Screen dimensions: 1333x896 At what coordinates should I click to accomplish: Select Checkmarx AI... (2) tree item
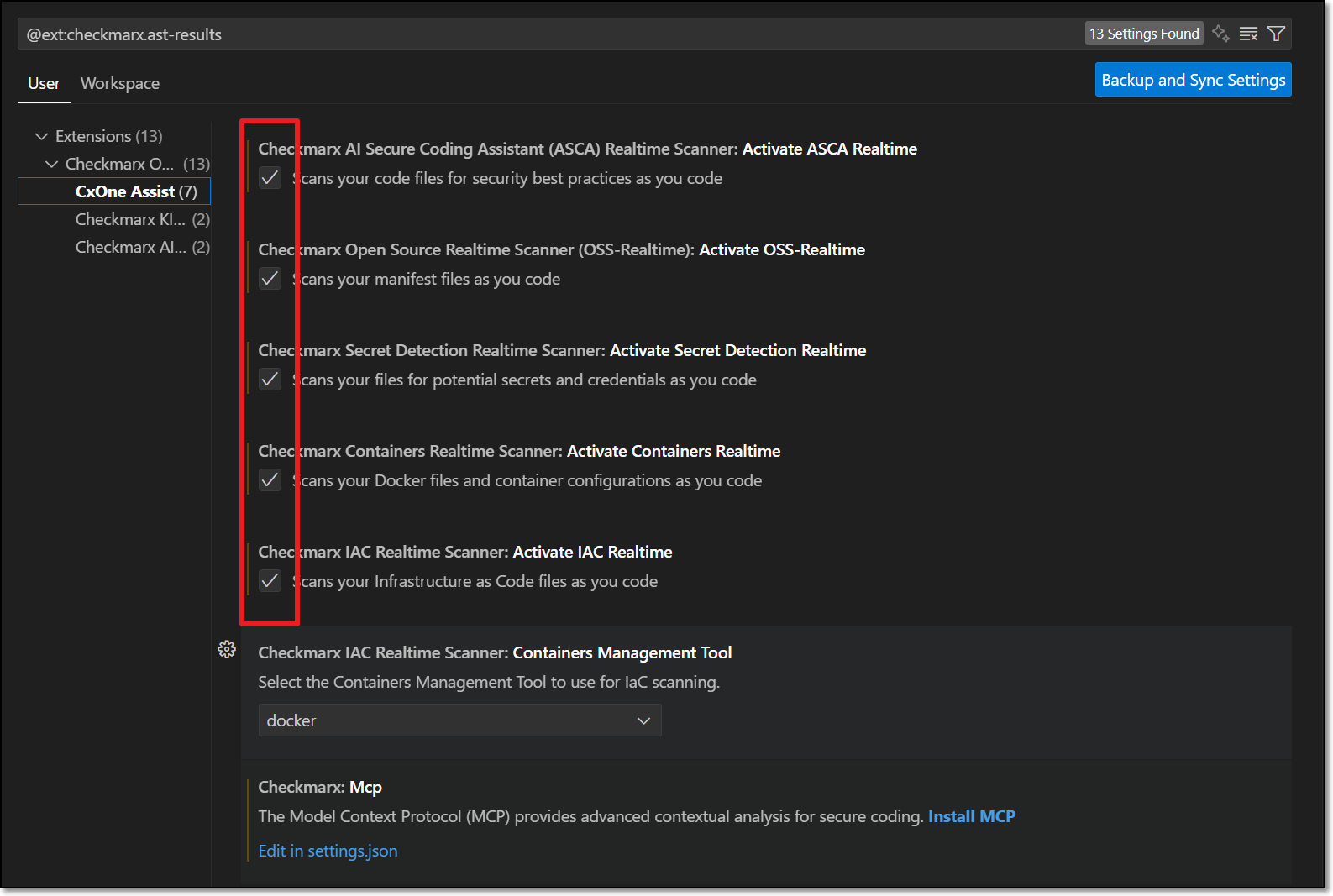(114, 247)
